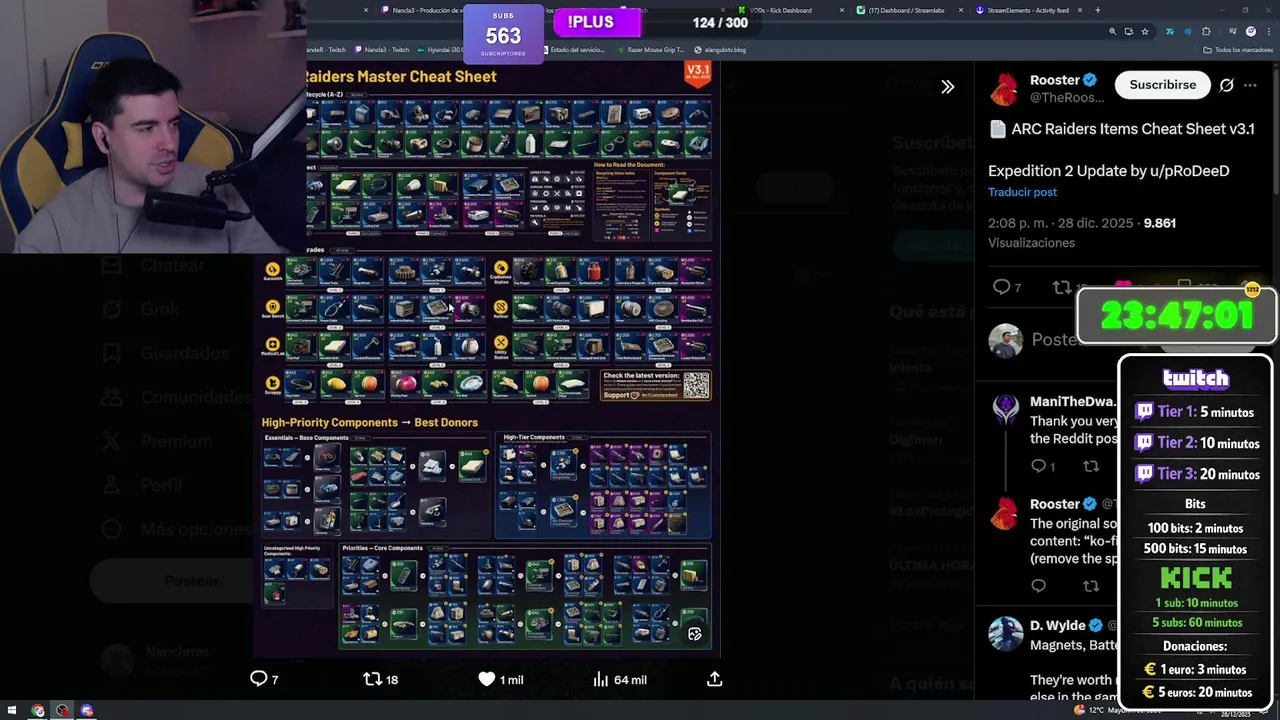Click the 9.861 Visualizaciones count

[1082, 233]
